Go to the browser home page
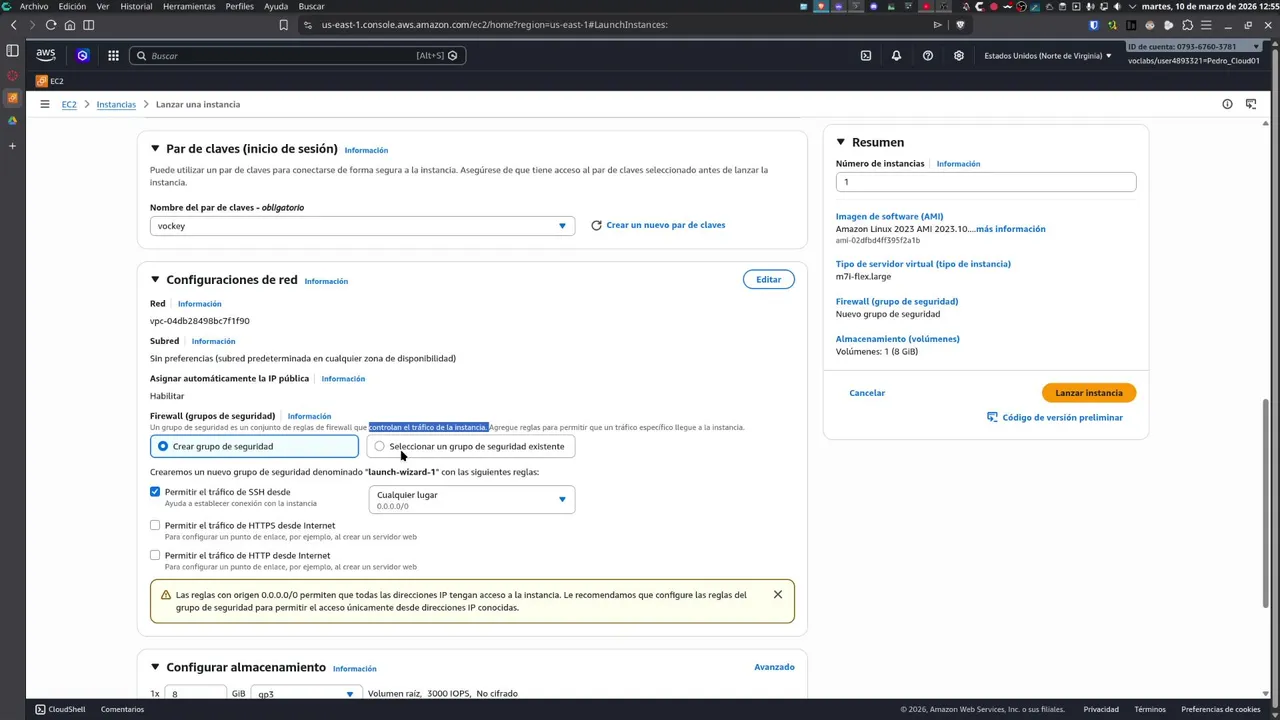1280x720 pixels. [69, 25]
